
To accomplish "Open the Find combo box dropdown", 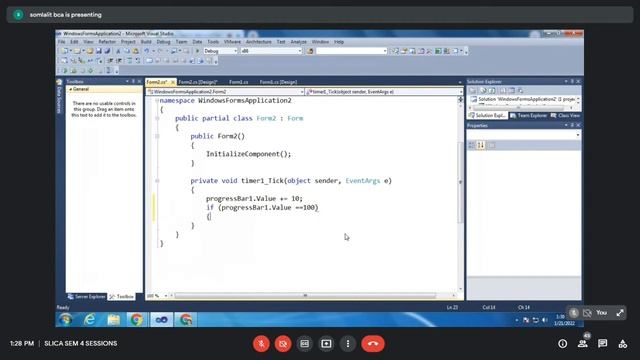I will (384, 51).
